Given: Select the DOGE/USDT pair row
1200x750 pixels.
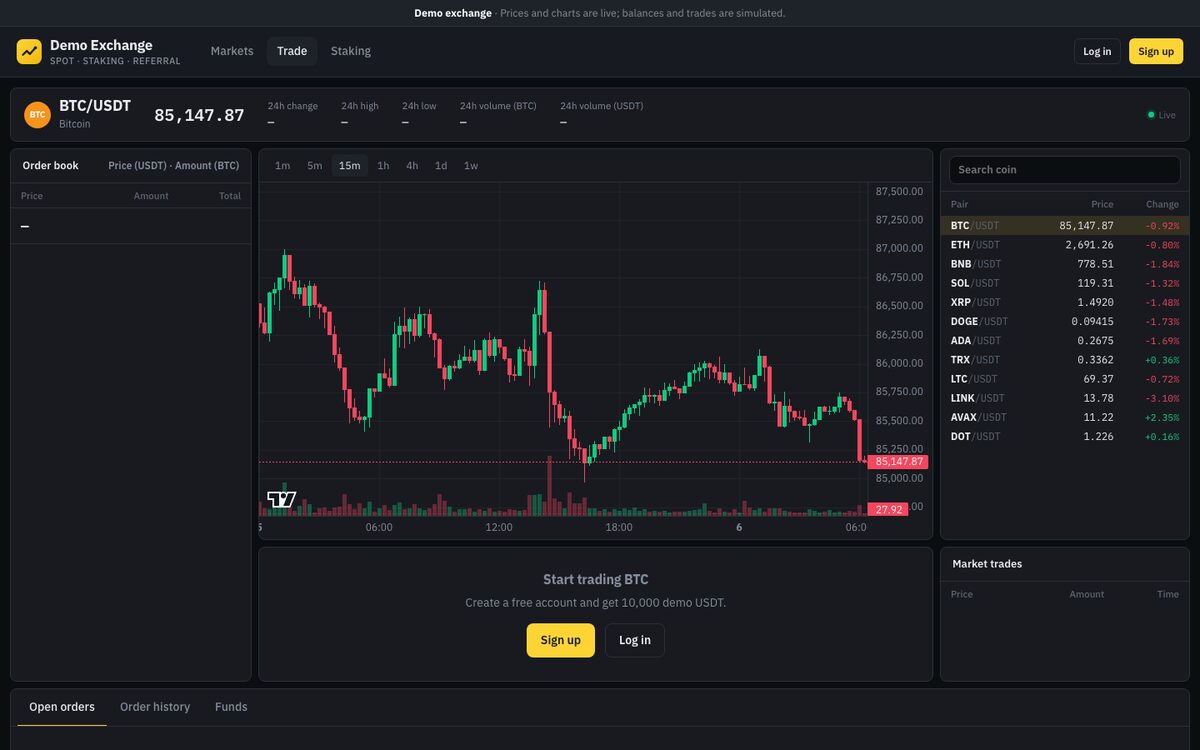Looking at the screenshot, I should [x=1065, y=322].
